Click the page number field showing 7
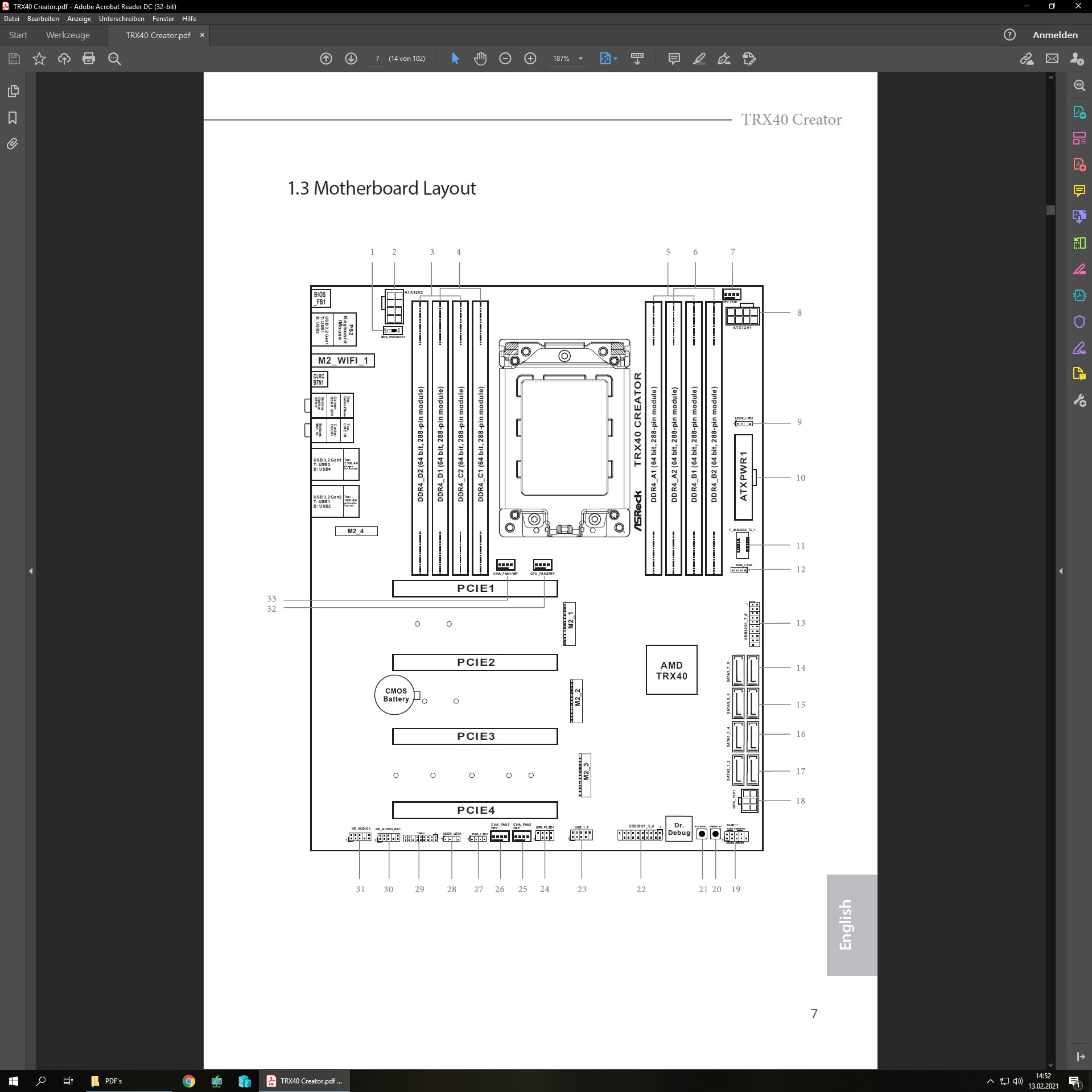This screenshot has height=1092, width=1092. tap(377, 59)
